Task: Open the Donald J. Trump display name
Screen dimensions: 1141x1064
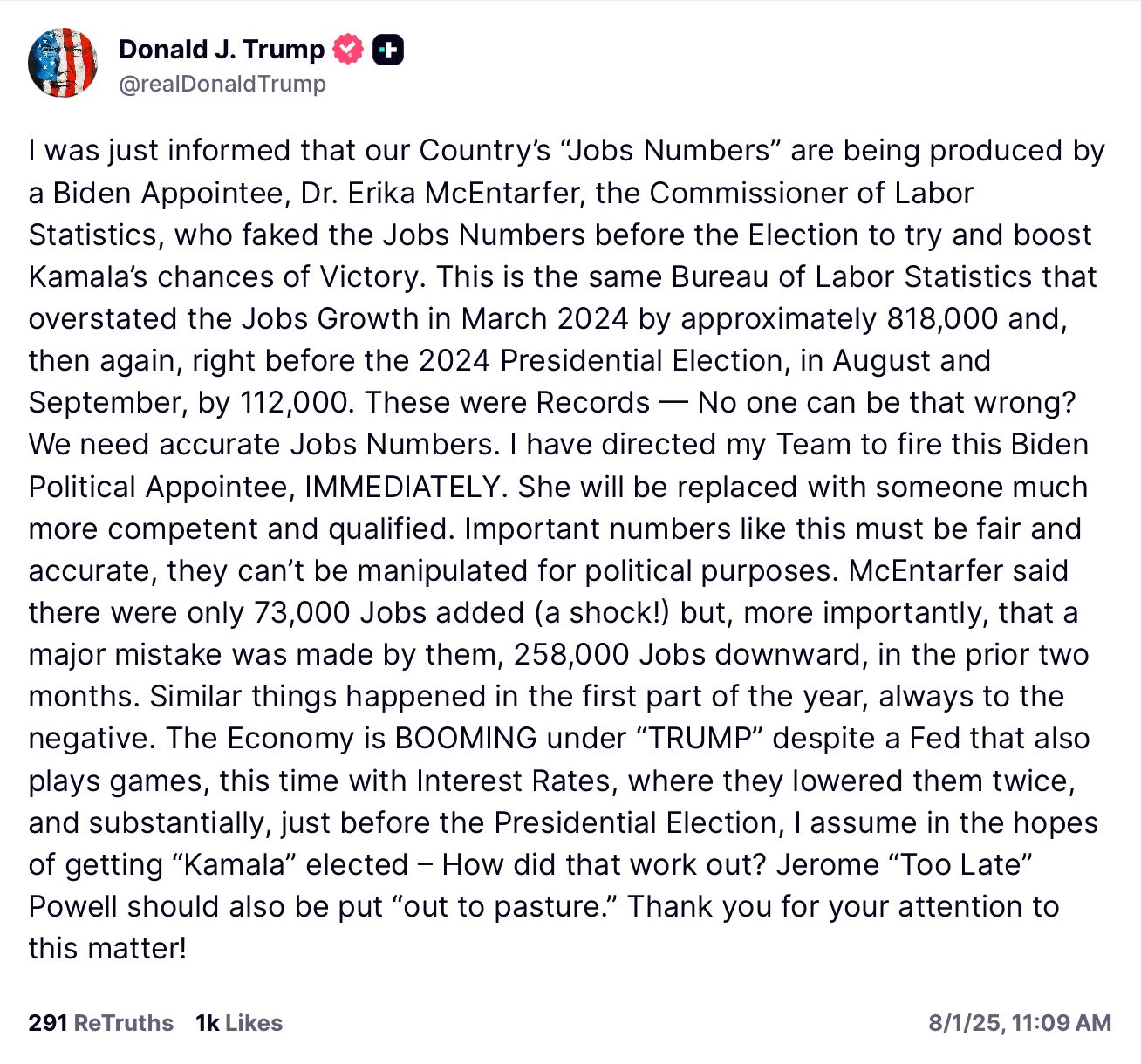Action: [x=221, y=50]
